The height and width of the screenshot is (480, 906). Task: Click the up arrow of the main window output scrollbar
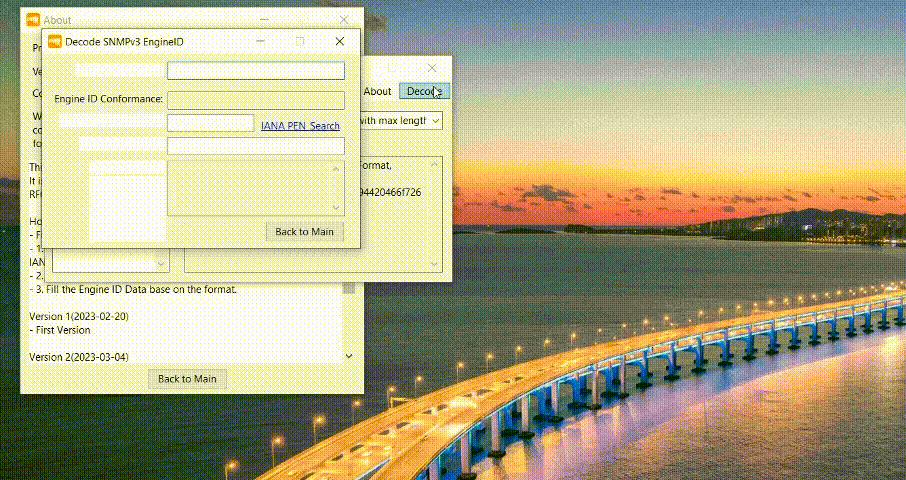click(x=435, y=164)
